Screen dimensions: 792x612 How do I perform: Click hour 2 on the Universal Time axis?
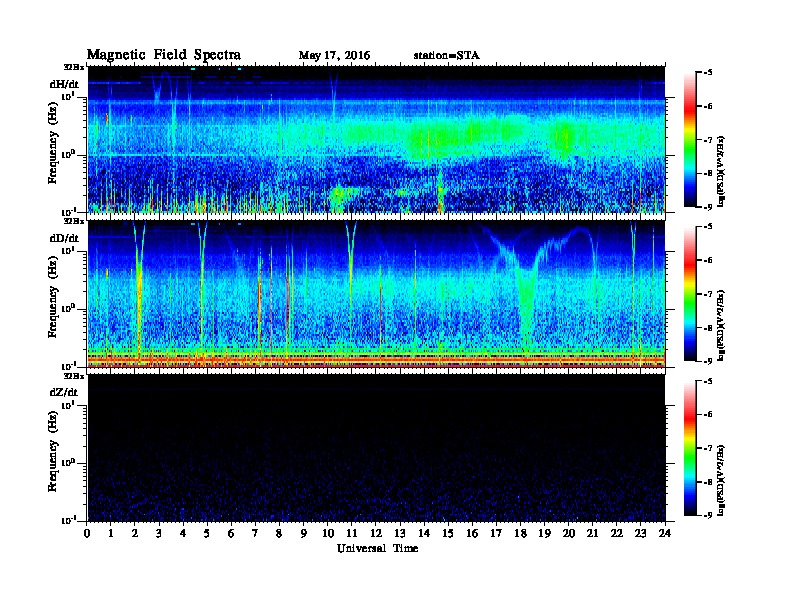pyautogui.click(x=135, y=534)
